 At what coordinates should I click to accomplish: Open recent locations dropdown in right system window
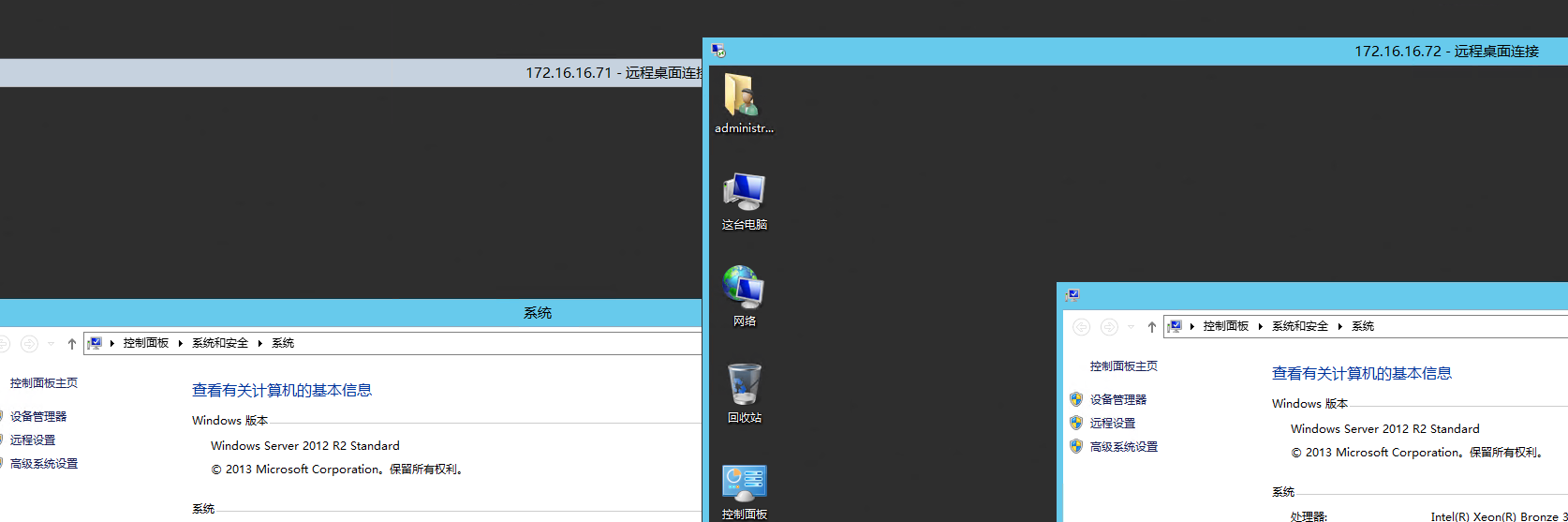1131,327
